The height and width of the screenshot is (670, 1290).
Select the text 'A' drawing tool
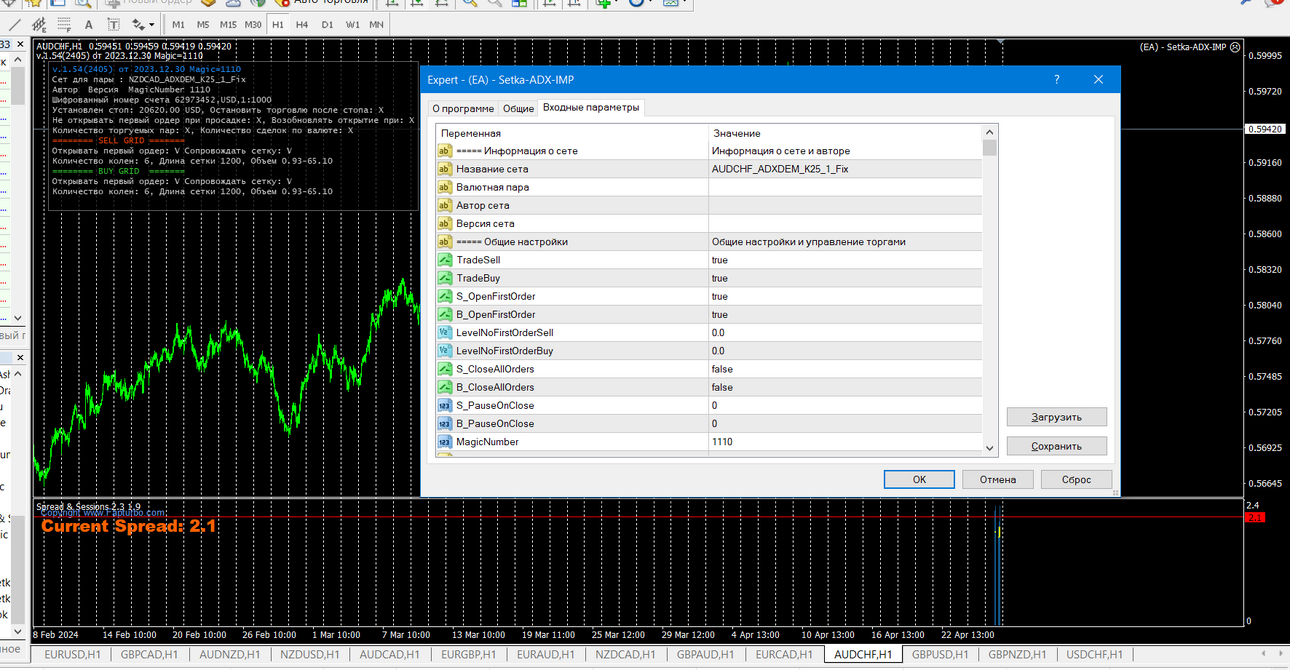(89, 24)
